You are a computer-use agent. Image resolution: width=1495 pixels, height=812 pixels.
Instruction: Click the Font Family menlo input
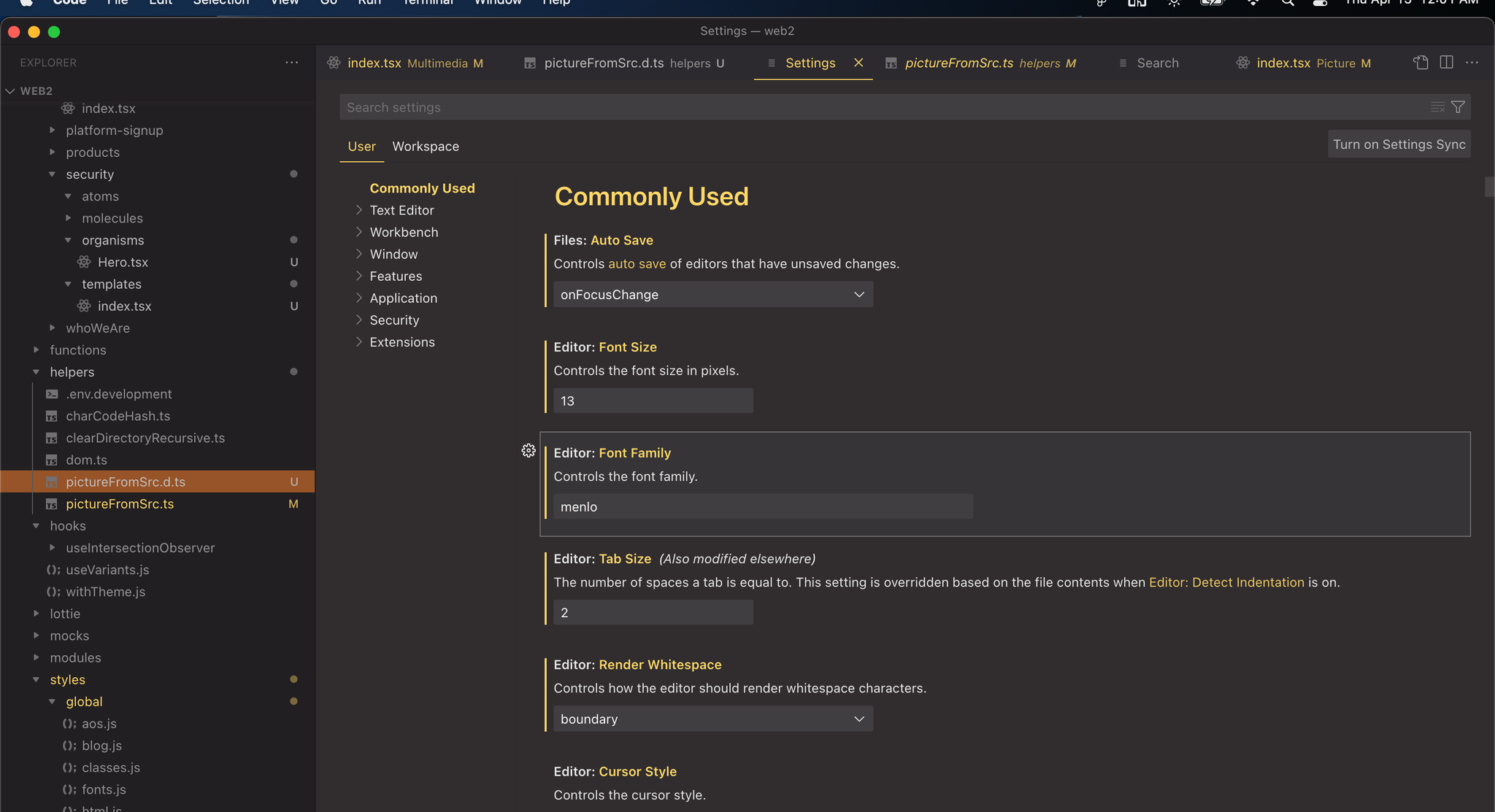(x=763, y=507)
